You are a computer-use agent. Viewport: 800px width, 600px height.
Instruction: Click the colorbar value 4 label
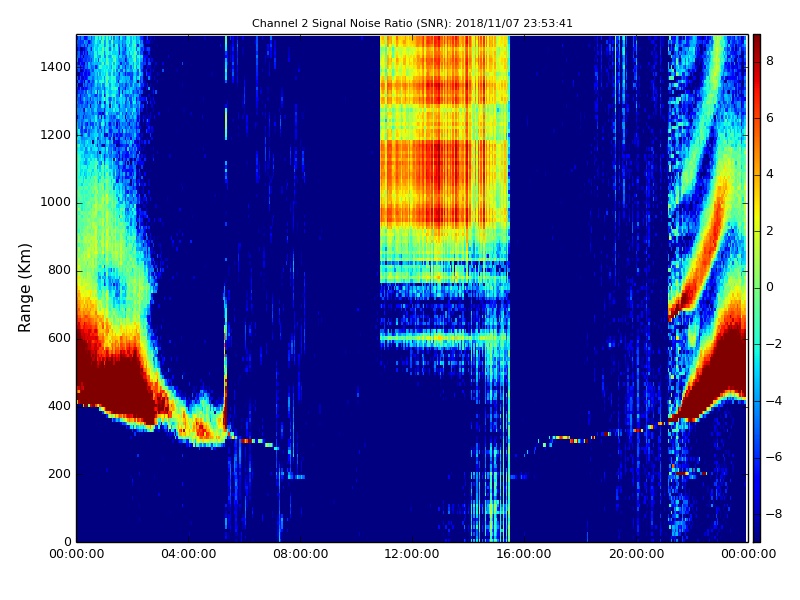click(x=770, y=174)
